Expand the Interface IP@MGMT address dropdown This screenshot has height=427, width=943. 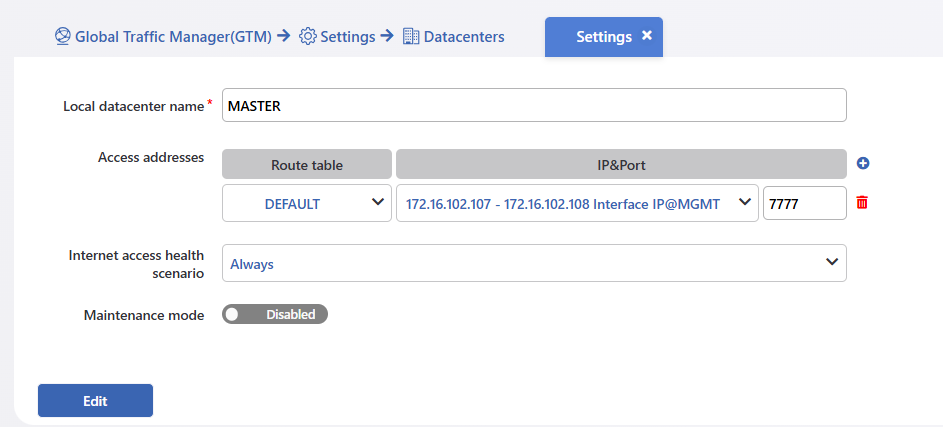coord(577,203)
